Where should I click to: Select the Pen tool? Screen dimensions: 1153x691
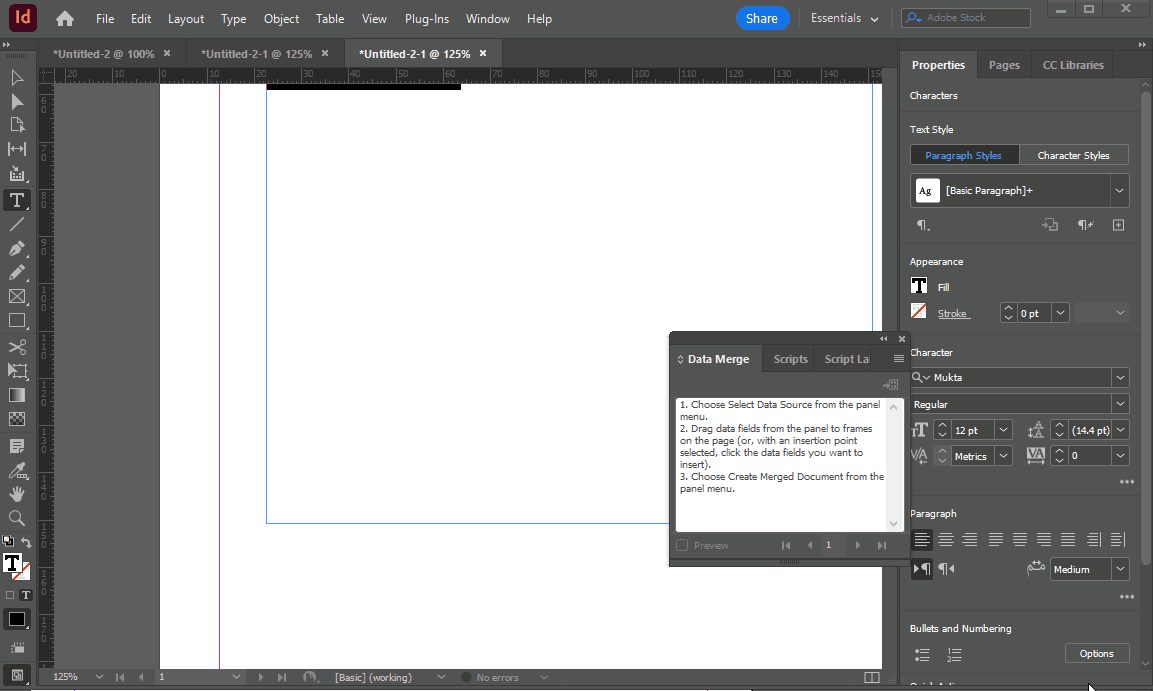point(17,248)
